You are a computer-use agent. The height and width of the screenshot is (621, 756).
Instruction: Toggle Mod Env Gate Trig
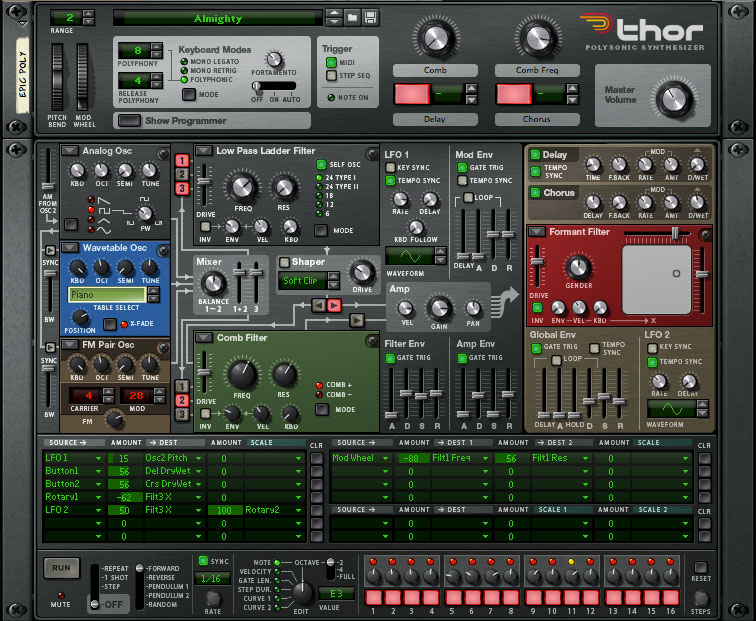[x=462, y=167]
